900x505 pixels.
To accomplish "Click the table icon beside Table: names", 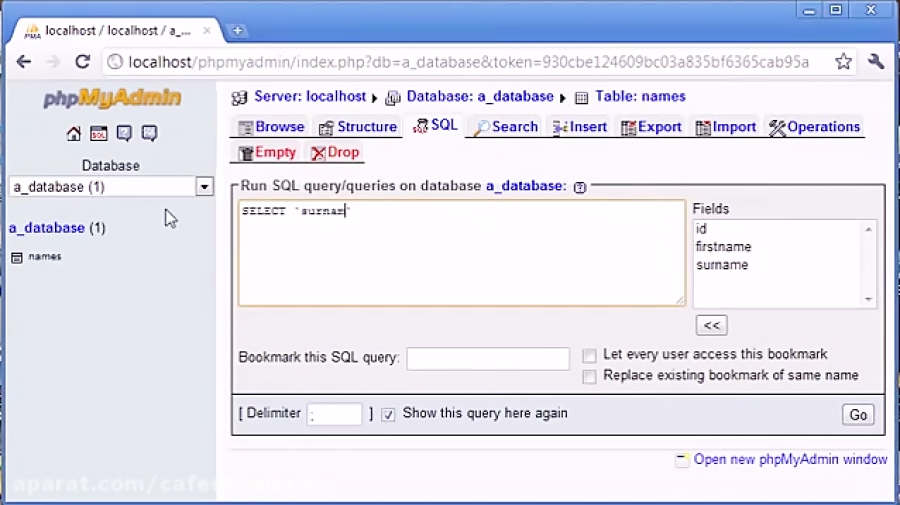I will (581, 98).
